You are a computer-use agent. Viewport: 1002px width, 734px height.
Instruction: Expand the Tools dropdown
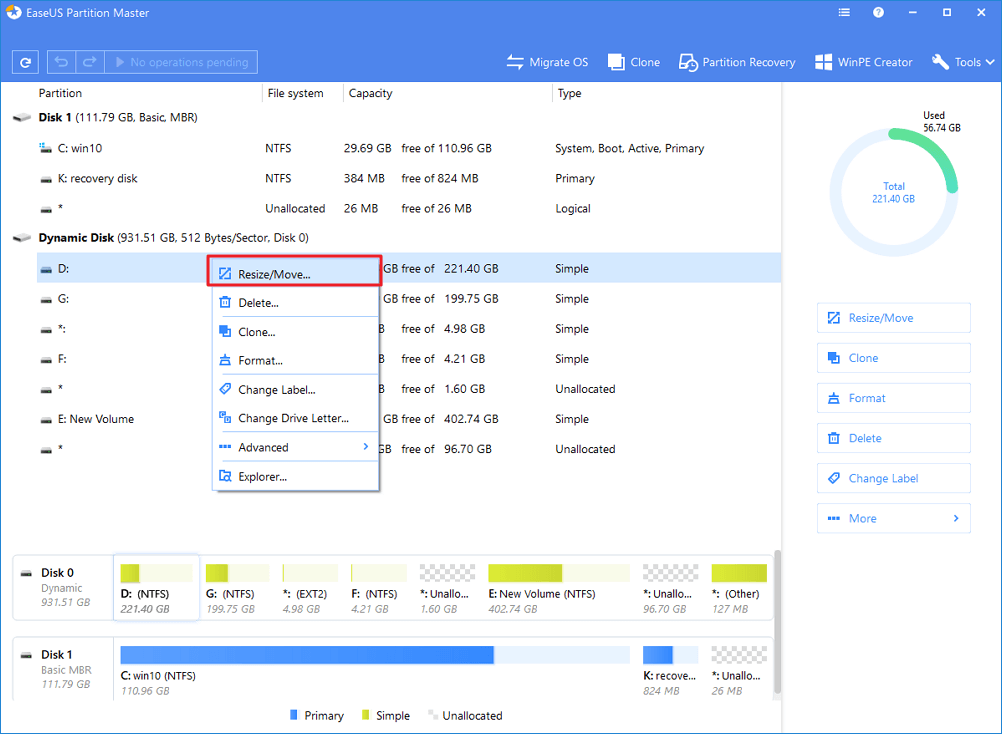[x=963, y=62]
